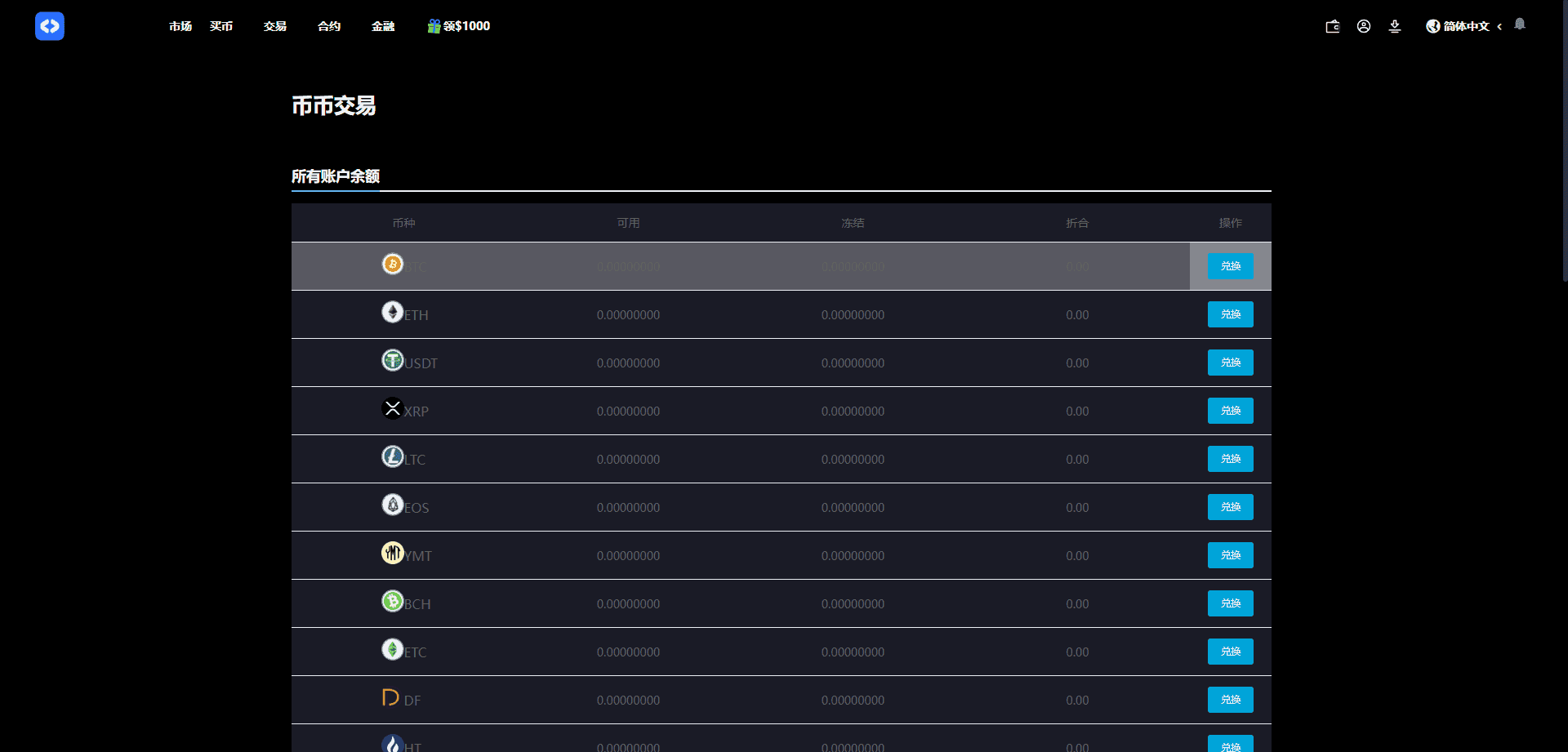The image size is (1568, 752).
Task: Open the 合约 menu item
Action: pyautogui.click(x=329, y=26)
